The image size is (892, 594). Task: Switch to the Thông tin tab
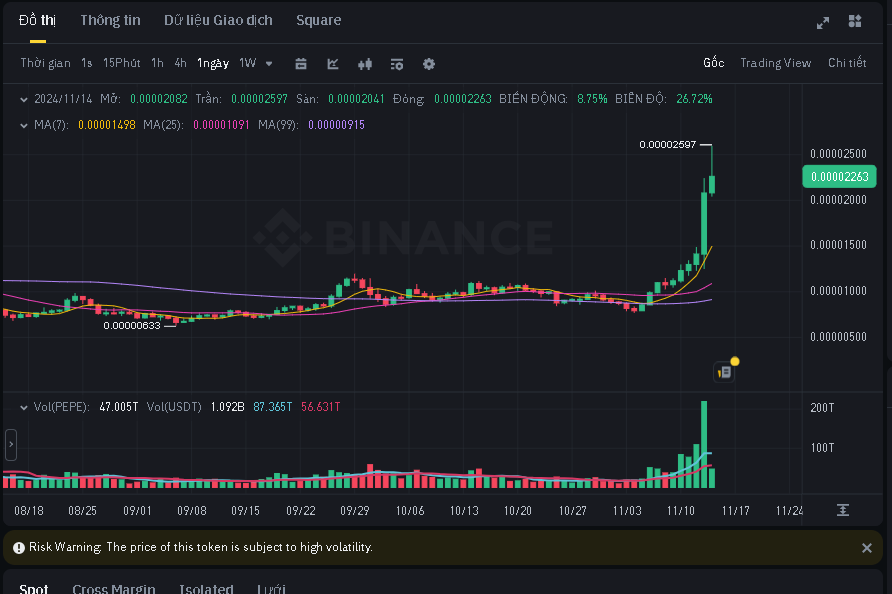[110, 20]
